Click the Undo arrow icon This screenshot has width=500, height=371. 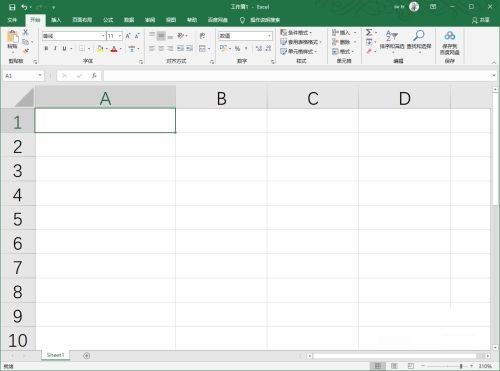24,7
